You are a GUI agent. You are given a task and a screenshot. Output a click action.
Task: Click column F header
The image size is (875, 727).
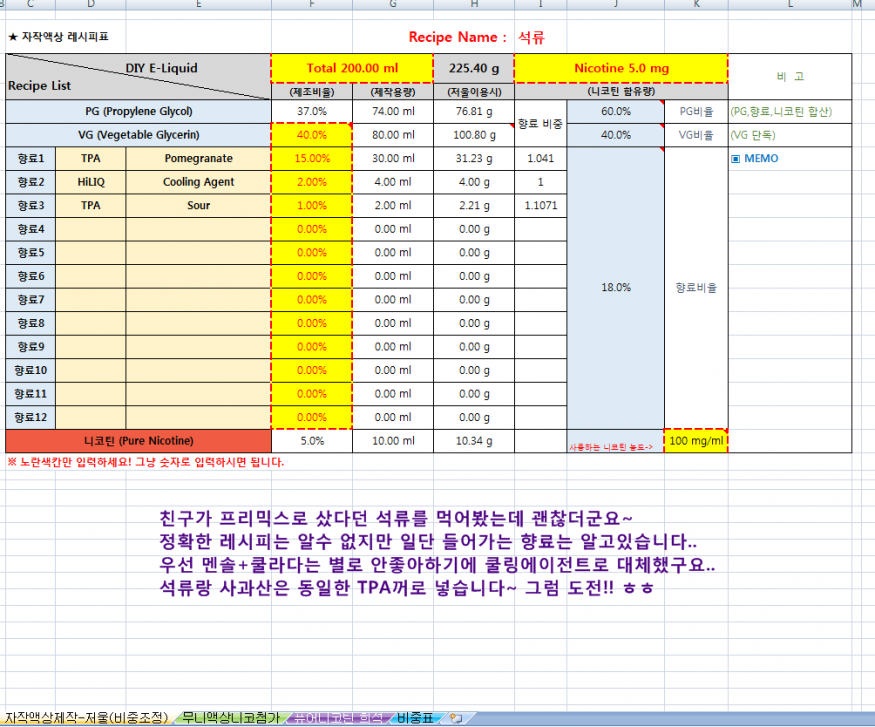(x=312, y=5)
